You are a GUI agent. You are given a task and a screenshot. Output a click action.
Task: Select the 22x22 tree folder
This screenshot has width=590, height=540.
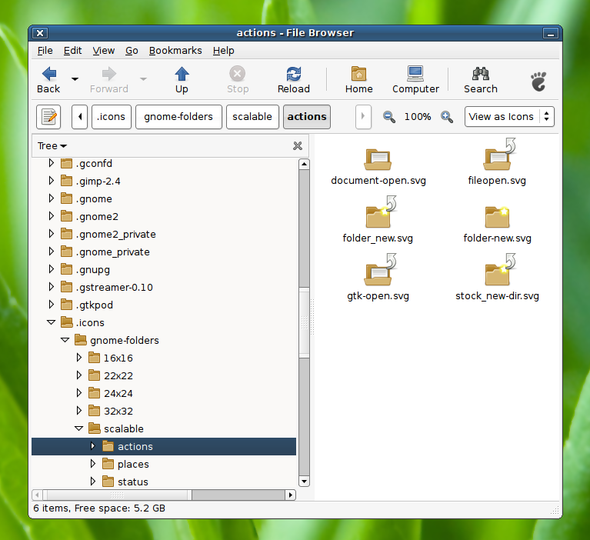coord(118,376)
